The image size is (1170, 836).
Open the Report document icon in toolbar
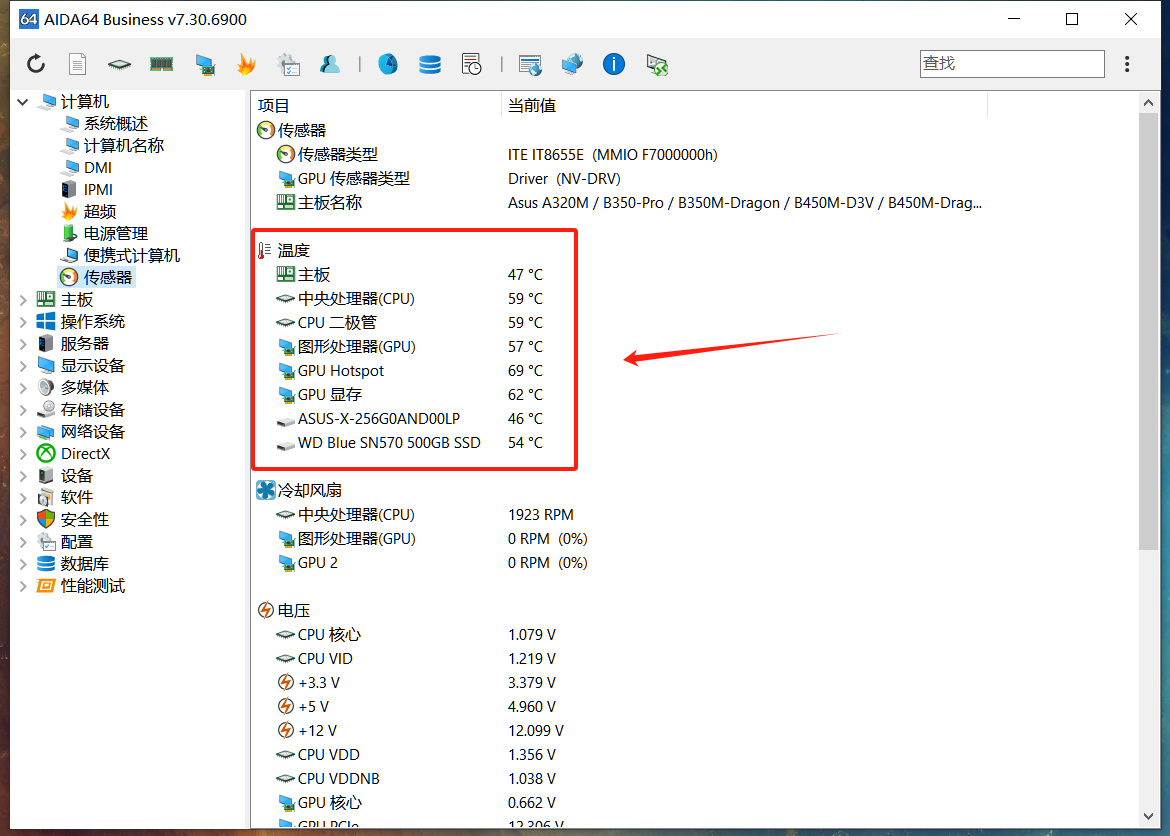coord(78,64)
